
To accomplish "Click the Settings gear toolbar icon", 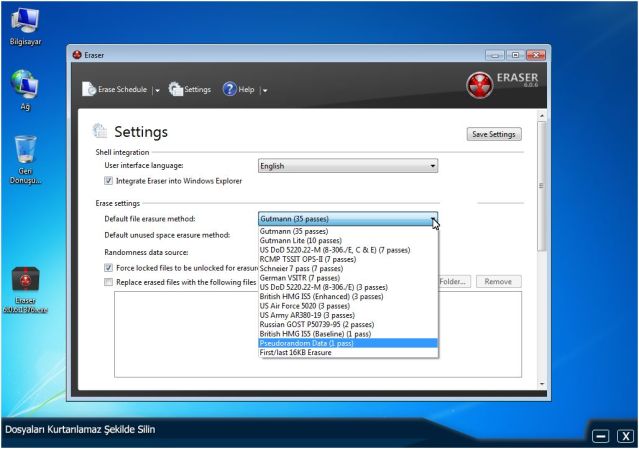I will pyautogui.click(x=176, y=89).
